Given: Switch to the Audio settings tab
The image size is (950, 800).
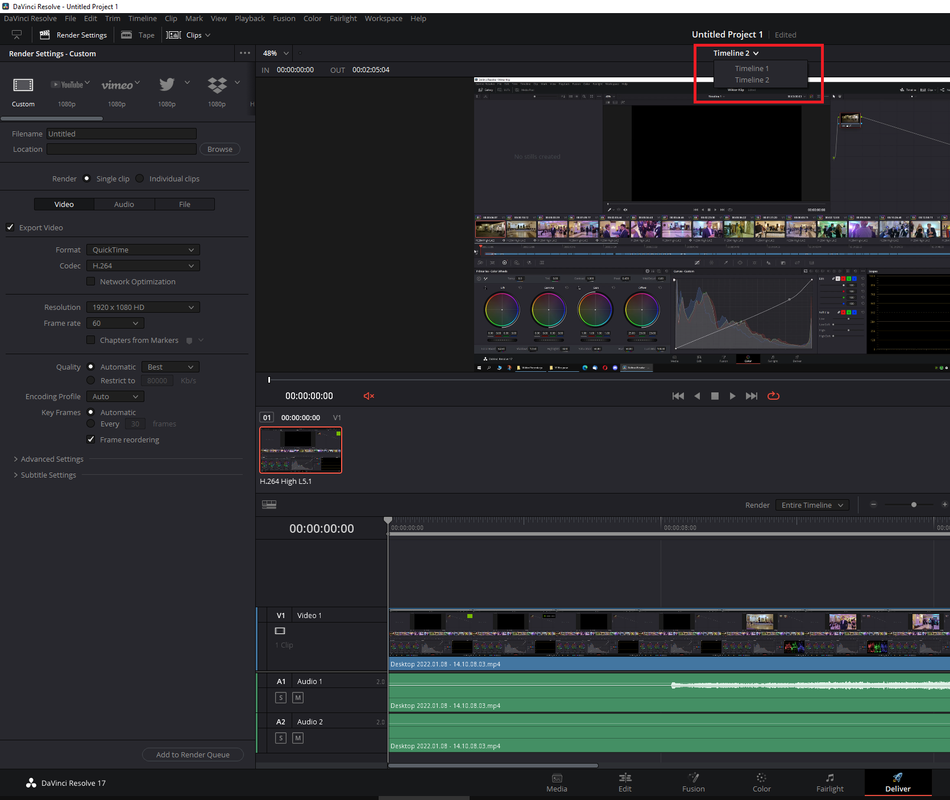Looking at the screenshot, I should (124, 204).
